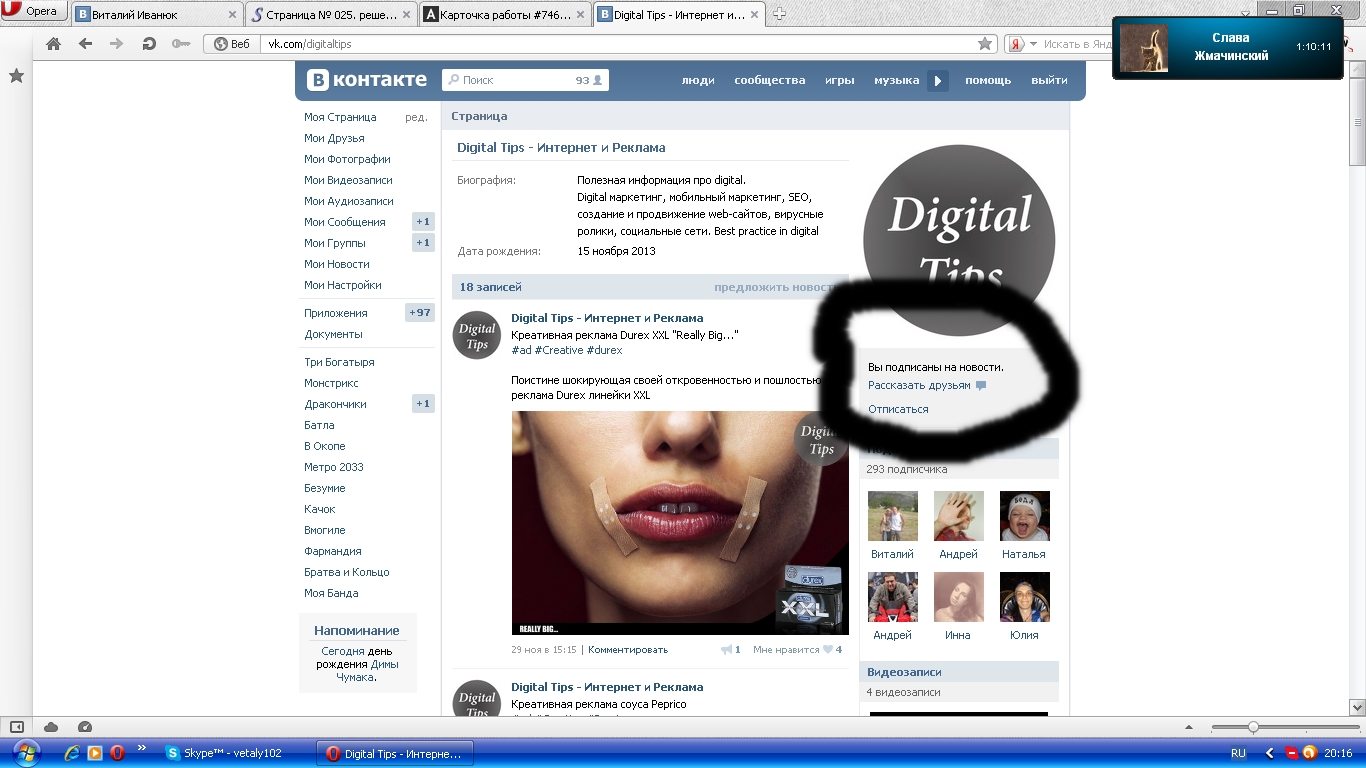Click the megaphone share icon under Durex post

tap(726, 649)
